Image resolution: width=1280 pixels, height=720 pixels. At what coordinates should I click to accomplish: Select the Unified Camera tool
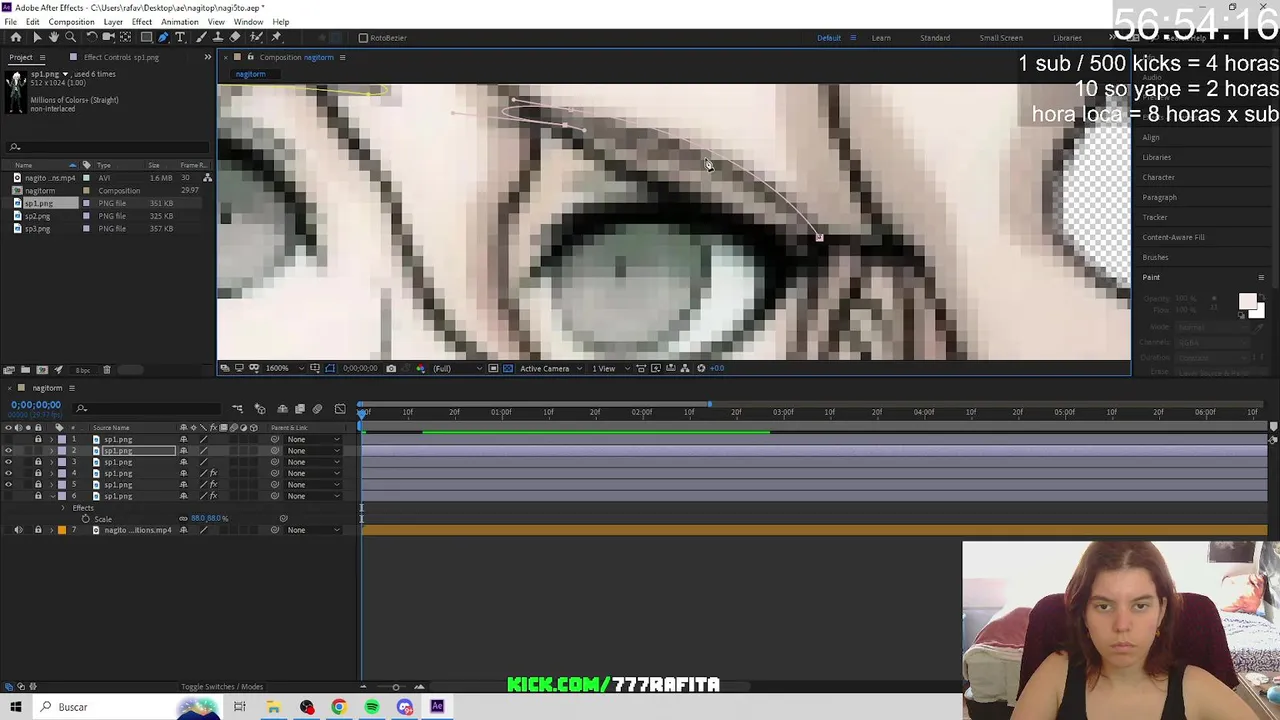click(x=108, y=37)
